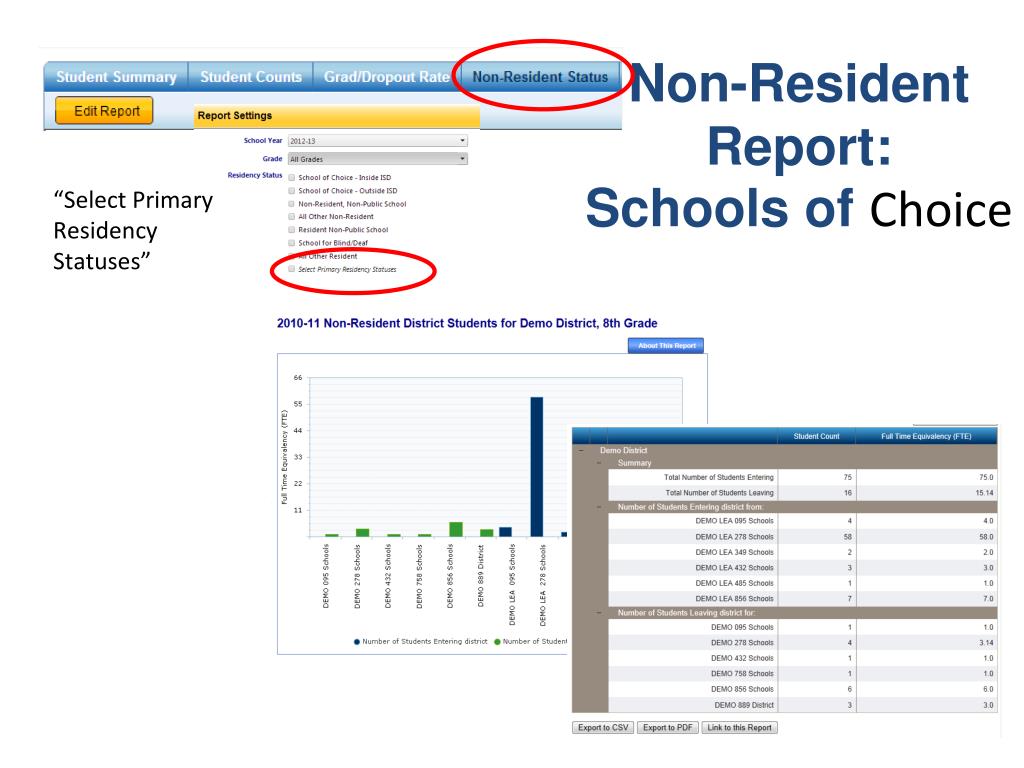The width and height of the screenshot is (1024, 768).
Task: Click Export to PDF button
Action: point(667,728)
